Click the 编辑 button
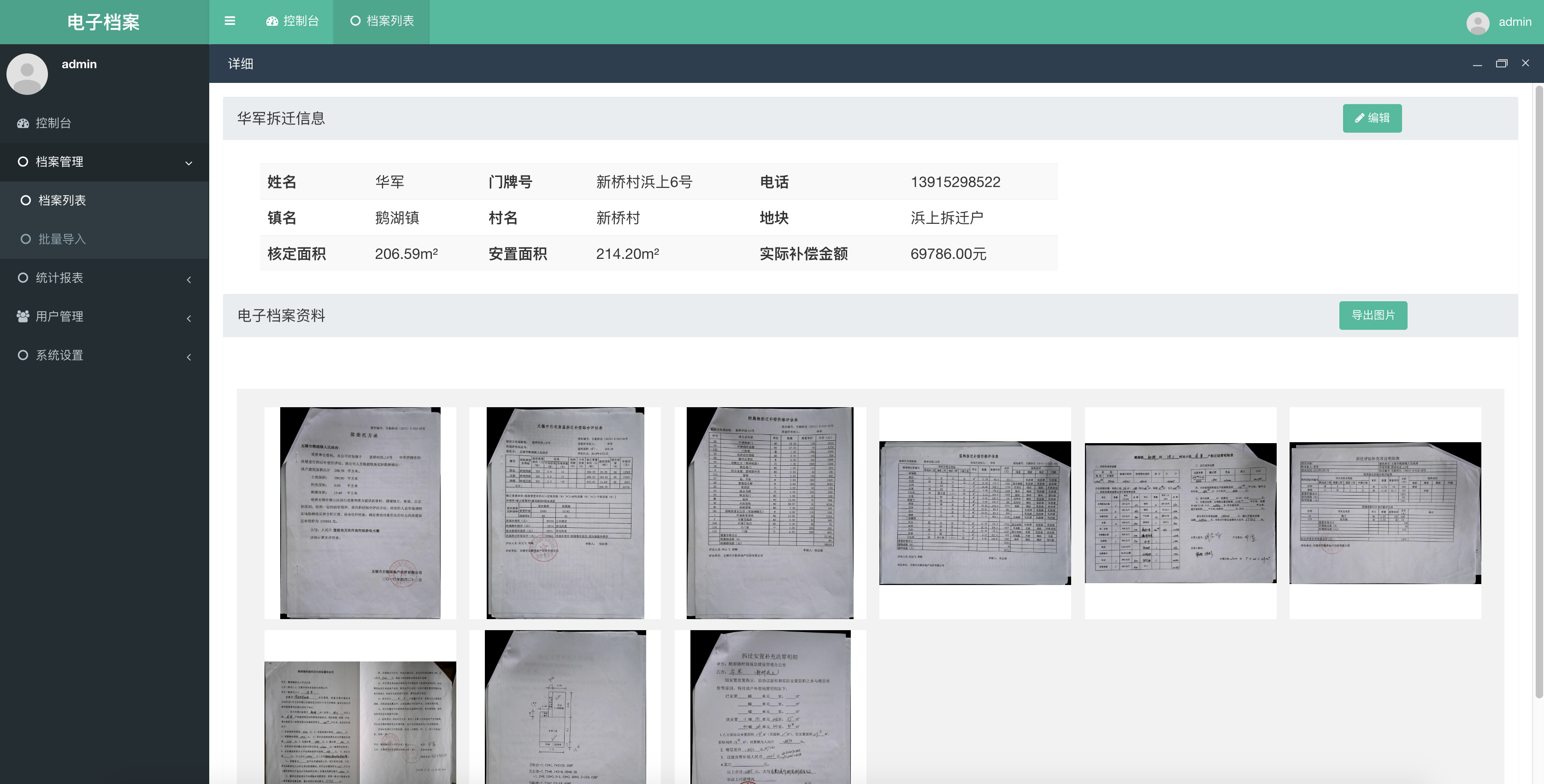Image resolution: width=1544 pixels, height=784 pixels. [1372, 118]
